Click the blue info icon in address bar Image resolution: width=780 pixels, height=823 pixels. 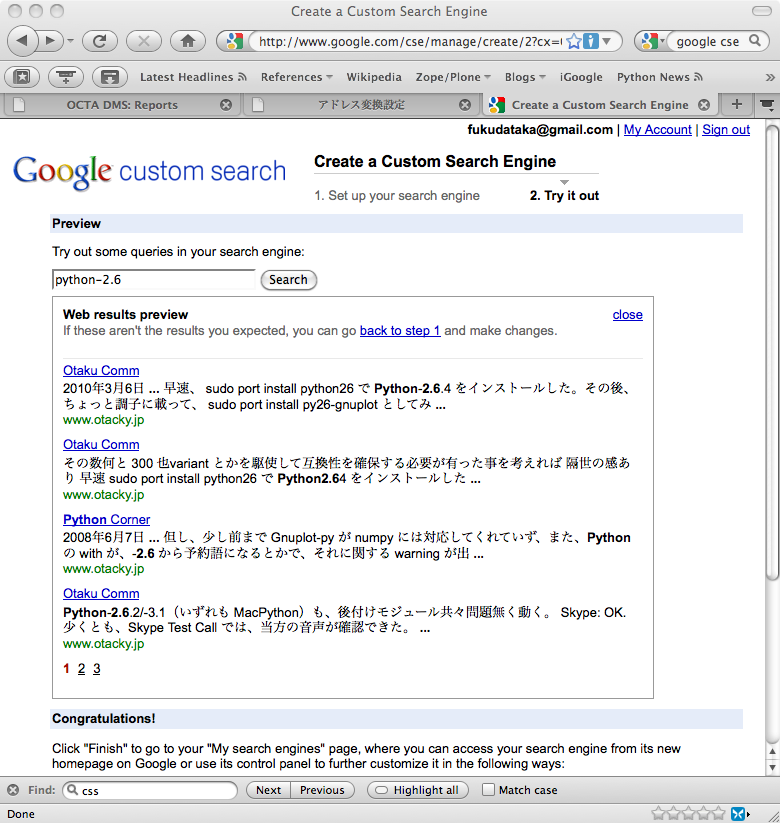591,41
